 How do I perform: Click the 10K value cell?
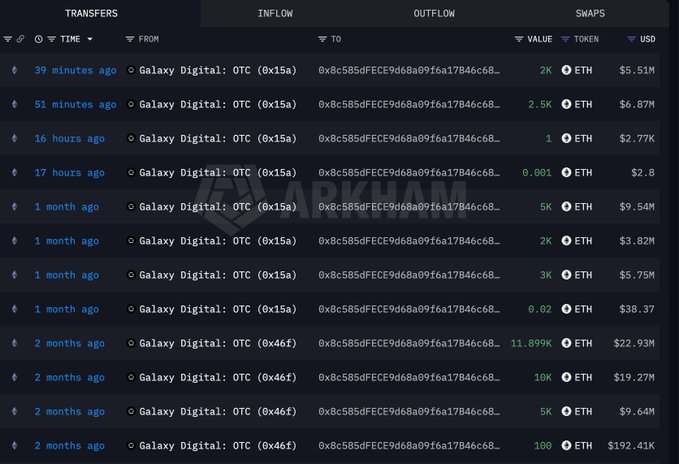coord(543,377)
